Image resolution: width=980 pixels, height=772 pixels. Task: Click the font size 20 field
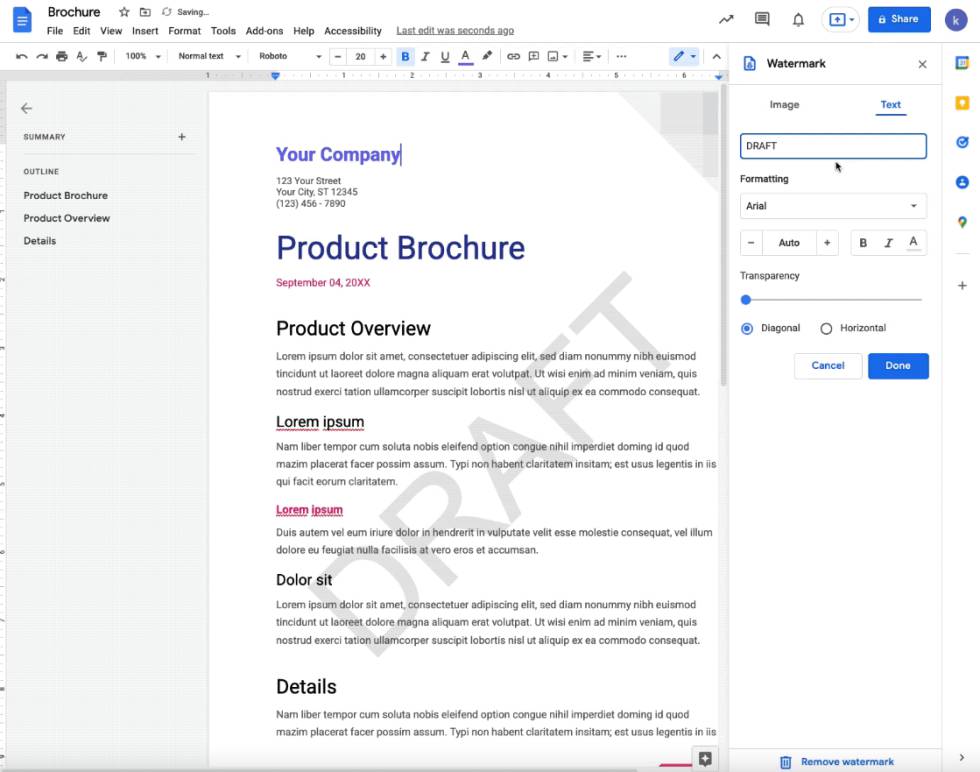361,56
